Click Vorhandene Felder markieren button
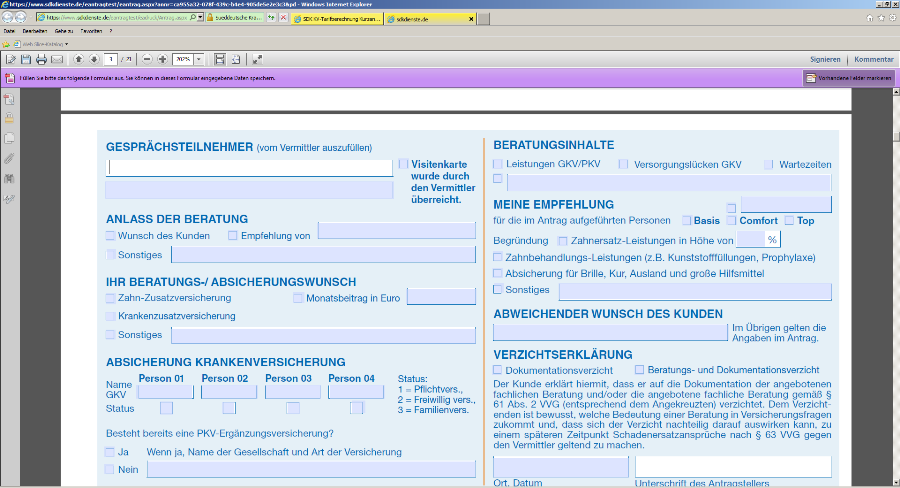900x488 pixels. (x=849, y=78)
